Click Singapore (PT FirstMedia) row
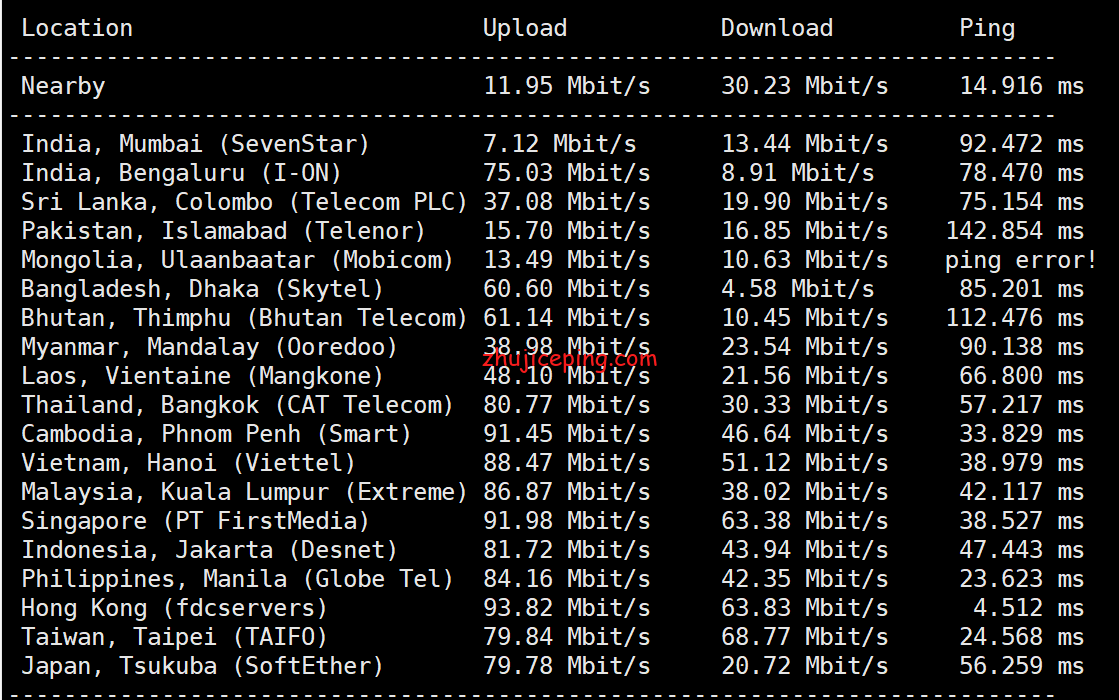Viewport: 1119px width, 700px height. [196, 521]
